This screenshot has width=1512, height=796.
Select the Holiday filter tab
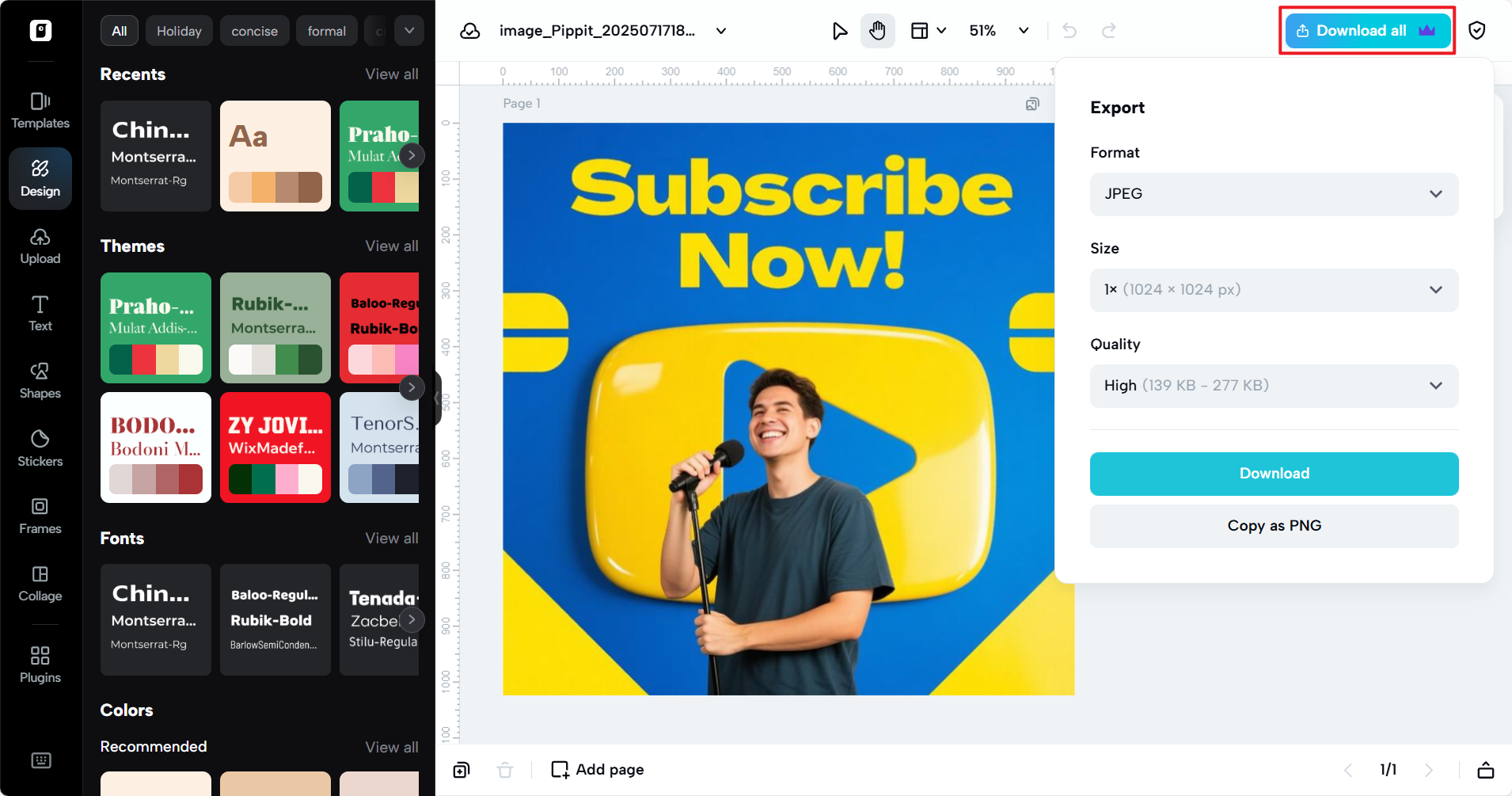point(179,31)
